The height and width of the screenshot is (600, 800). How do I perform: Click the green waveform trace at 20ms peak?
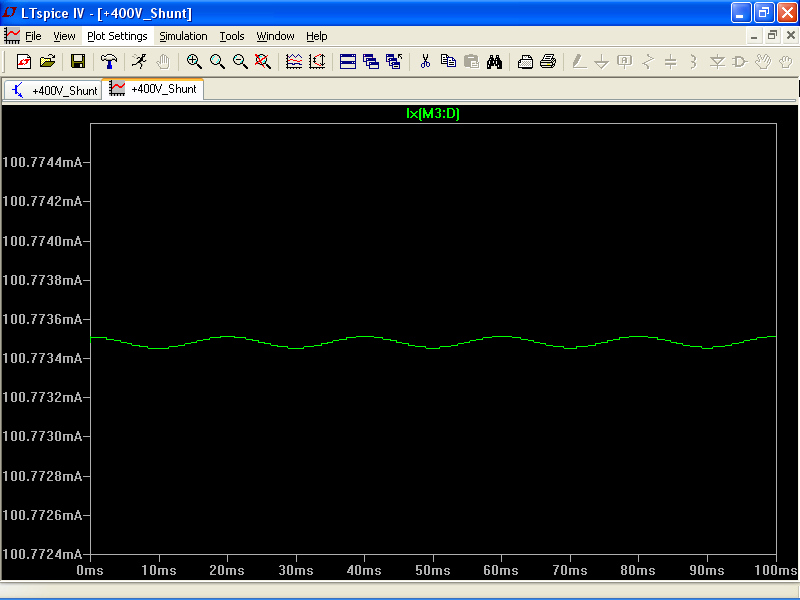(227, 337)
